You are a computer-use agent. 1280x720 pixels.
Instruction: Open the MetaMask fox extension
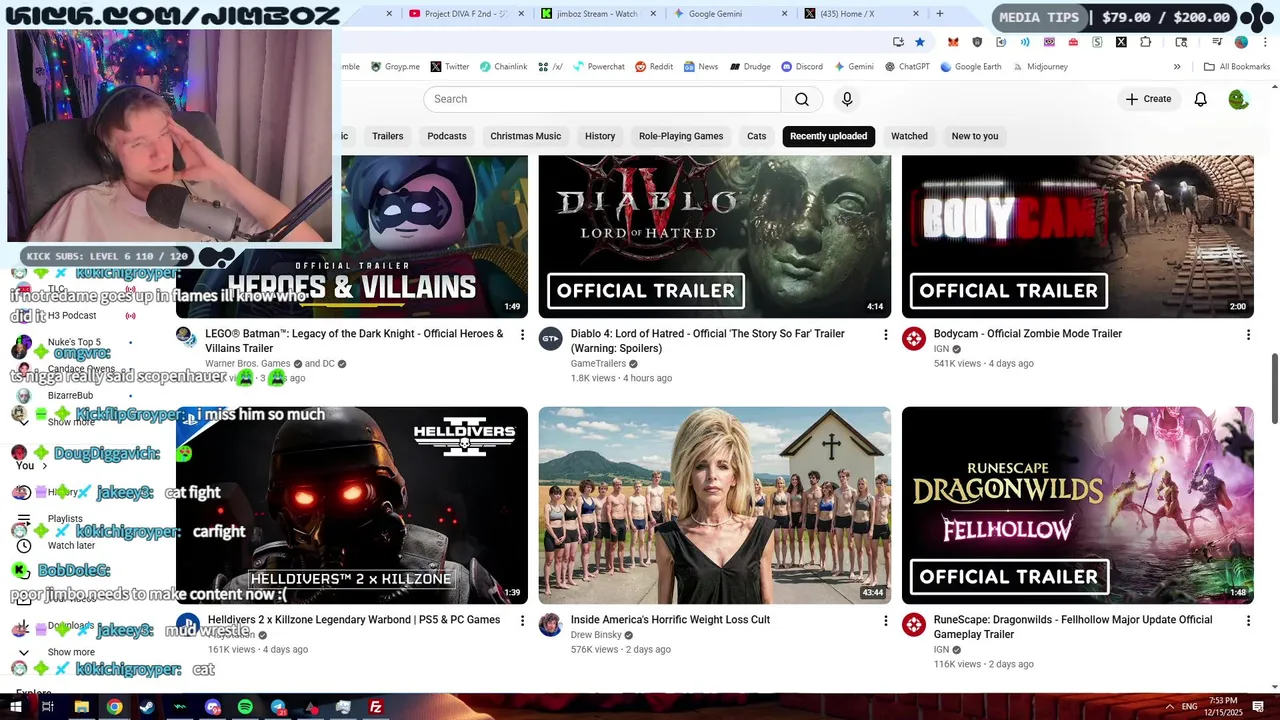(953, 42)
